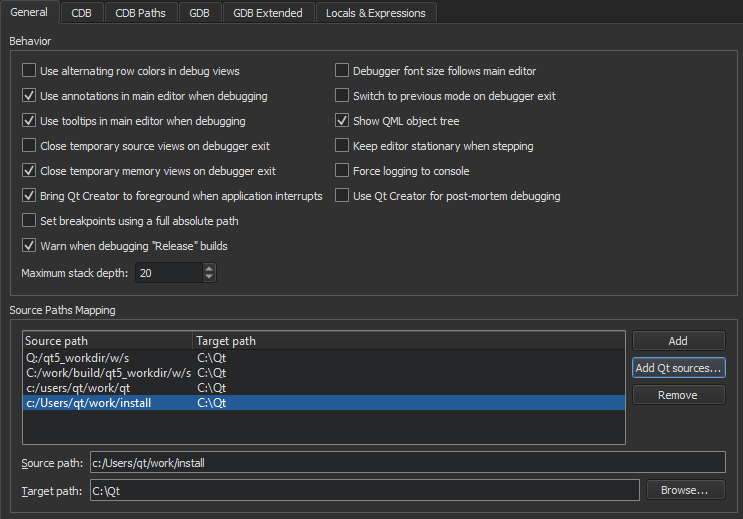Click the Add source path button
The width and height of the screenshot is (743, 519).
678,341
